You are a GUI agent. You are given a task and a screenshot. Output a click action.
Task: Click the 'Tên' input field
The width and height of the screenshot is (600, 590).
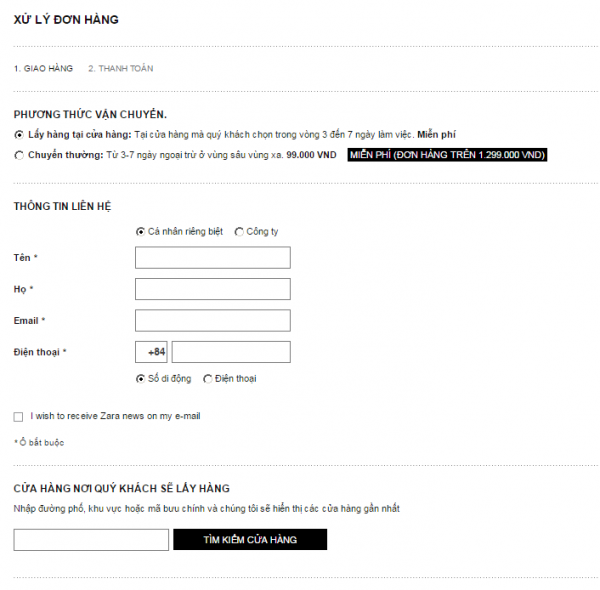[x=212, y=258]
